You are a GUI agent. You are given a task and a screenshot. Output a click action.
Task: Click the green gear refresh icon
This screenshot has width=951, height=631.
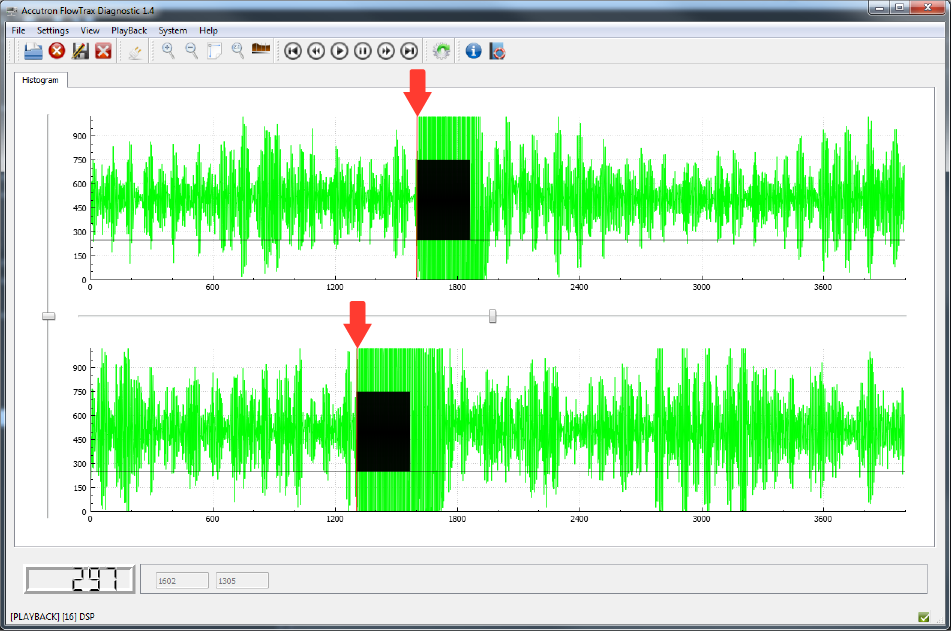point(441,51)
